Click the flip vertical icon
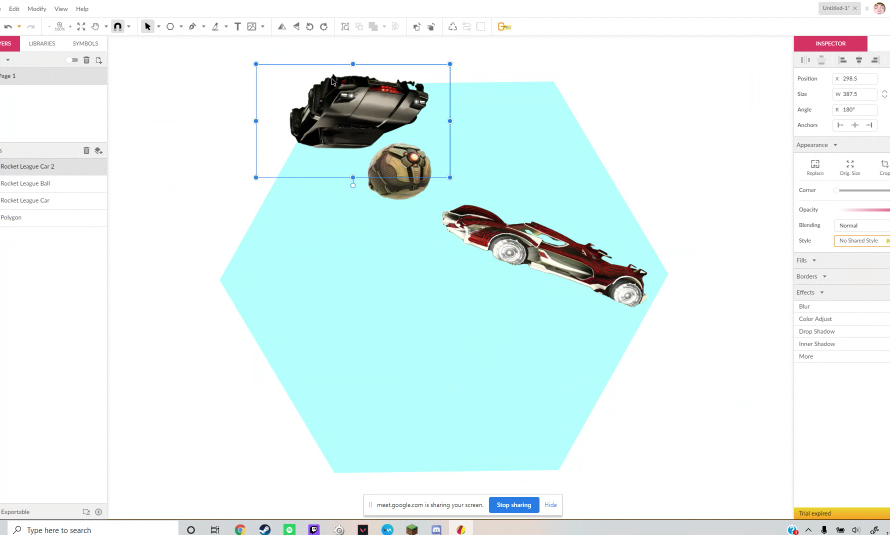Screen dimensions: 890x535 pos(296,27)
